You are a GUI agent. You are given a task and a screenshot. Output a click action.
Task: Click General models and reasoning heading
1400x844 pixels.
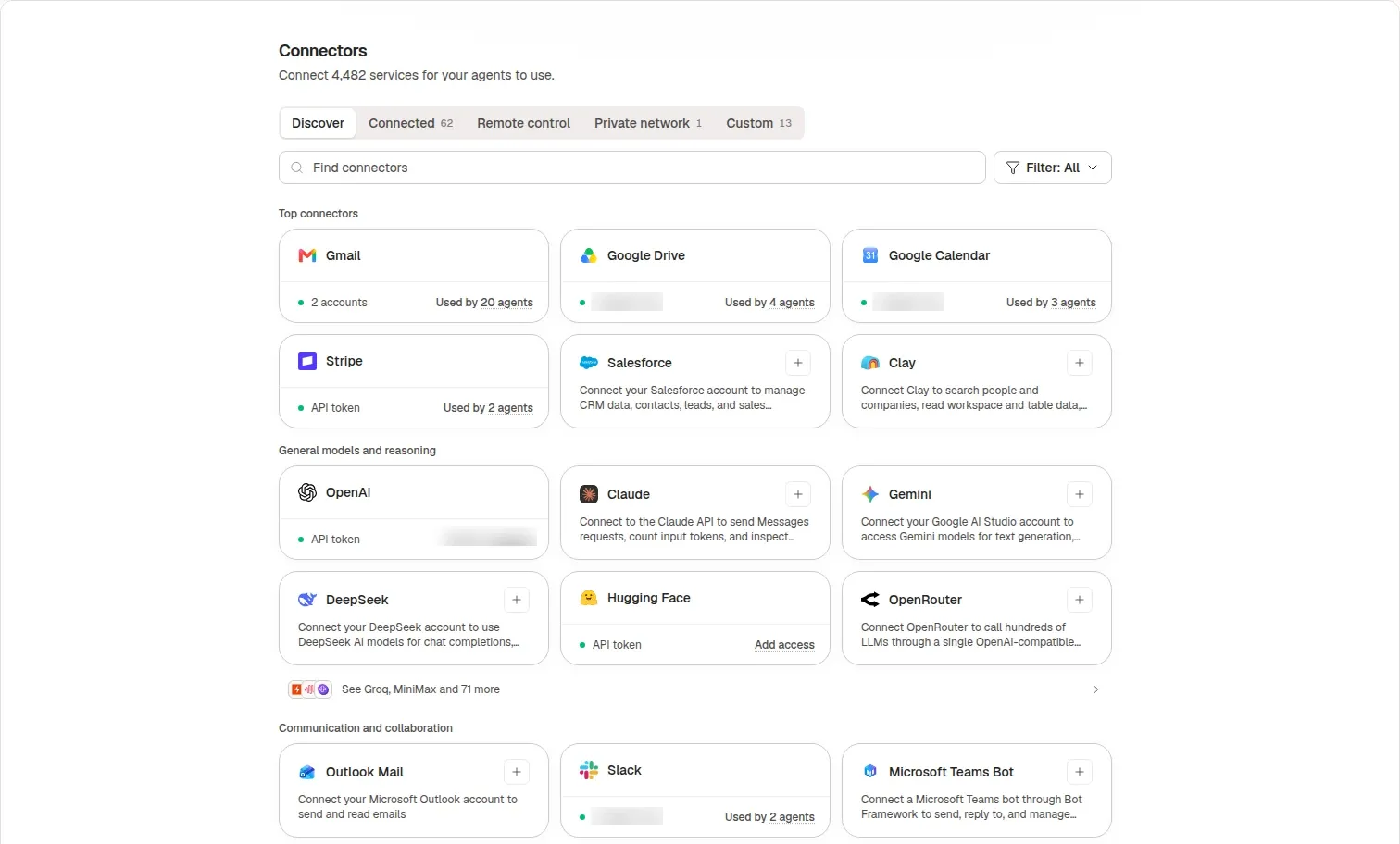[x=357, y=451]
